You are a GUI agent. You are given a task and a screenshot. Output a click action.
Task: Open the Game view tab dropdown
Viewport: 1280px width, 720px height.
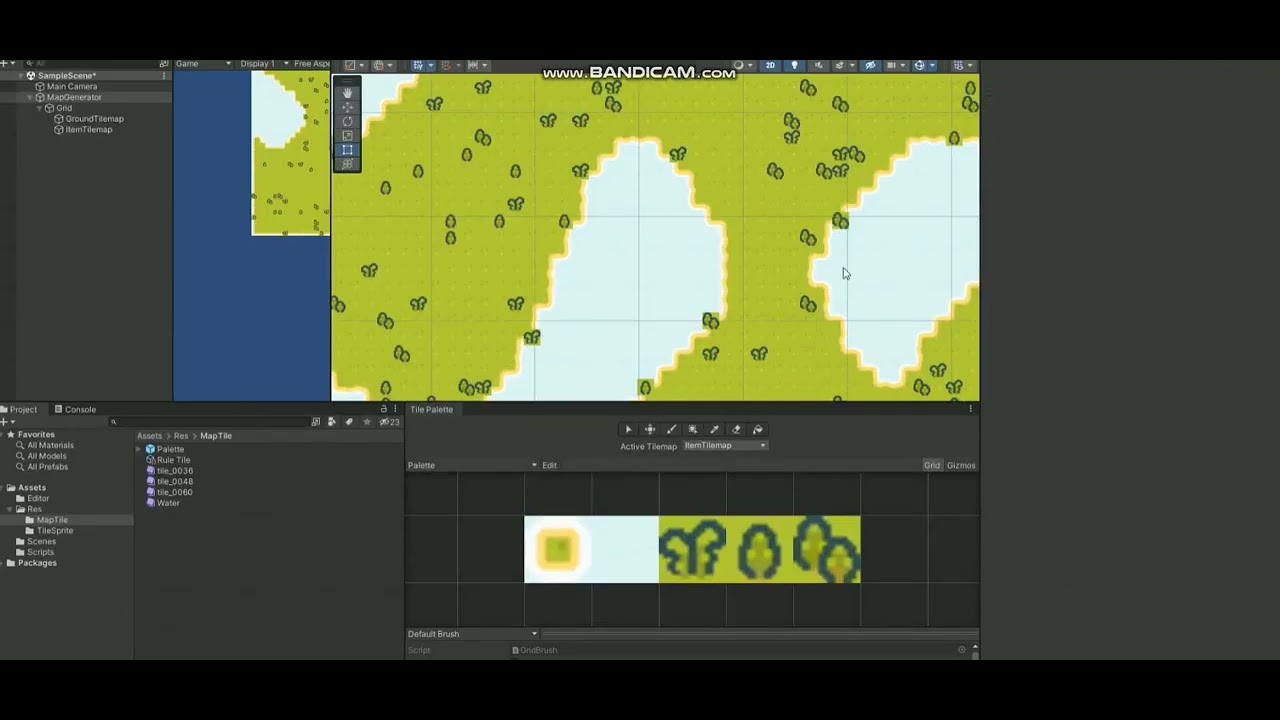click(x=202, y=64)
